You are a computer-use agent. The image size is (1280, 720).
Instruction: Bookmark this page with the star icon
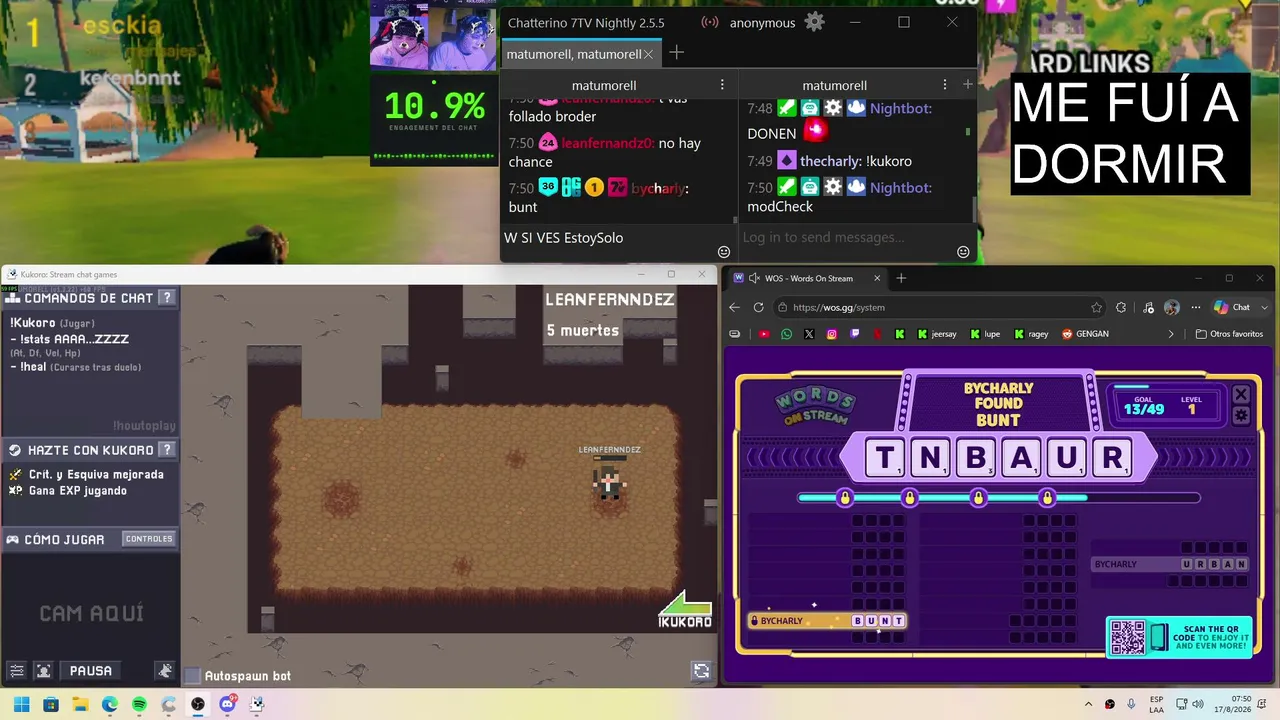1097,307
